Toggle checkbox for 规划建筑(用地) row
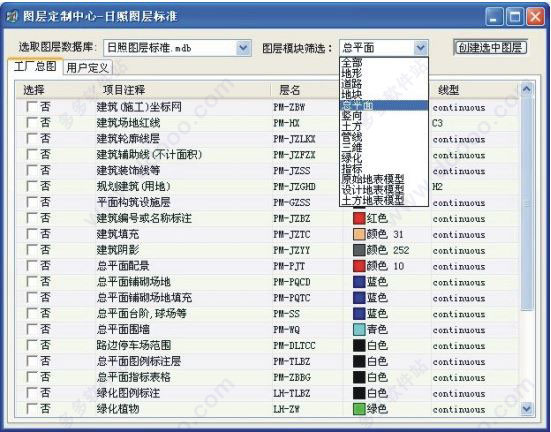551x432 pixels. (x=32, y=186)
